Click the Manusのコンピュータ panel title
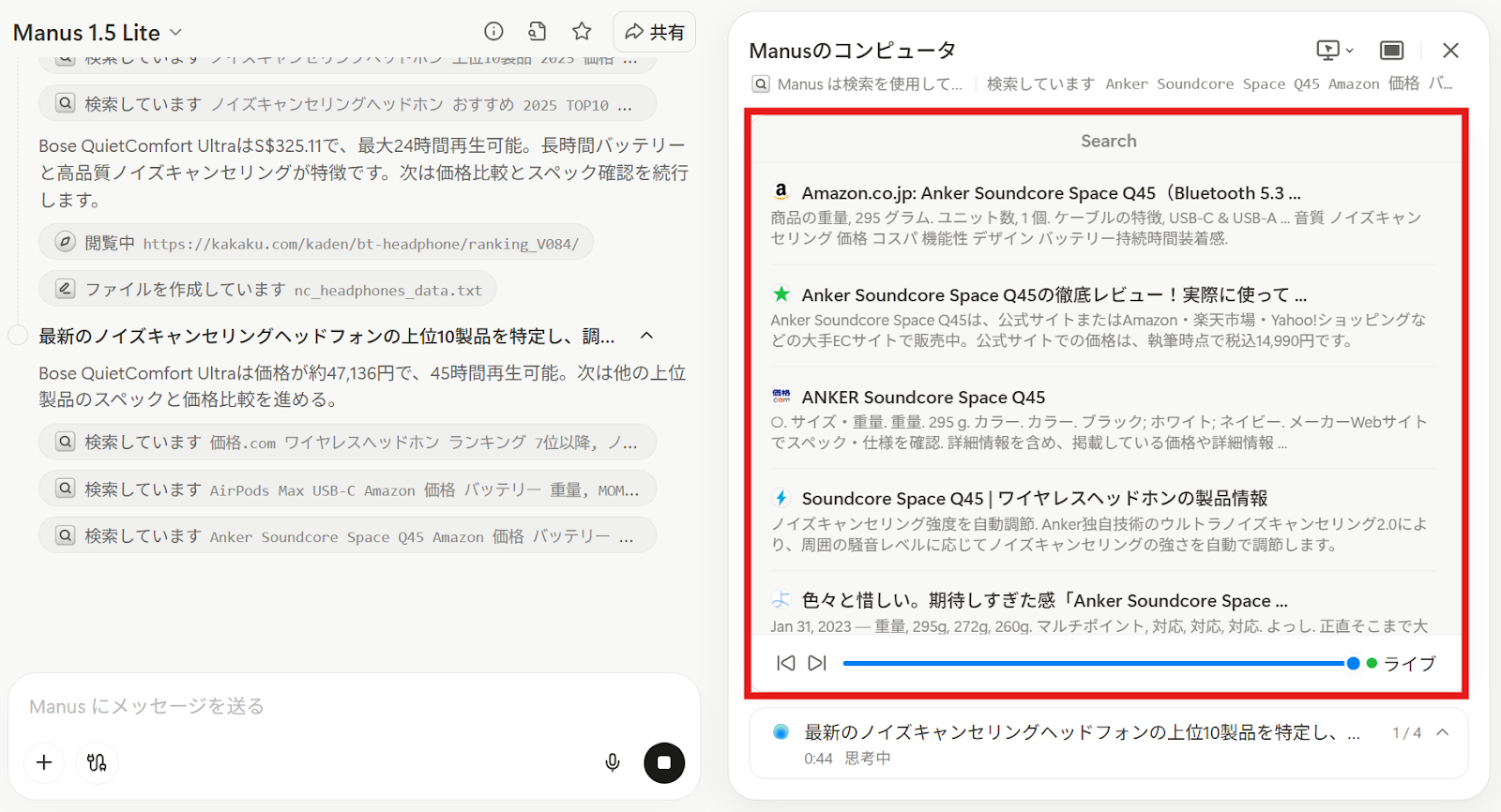1501x812 pixels. tap(853, 51)
